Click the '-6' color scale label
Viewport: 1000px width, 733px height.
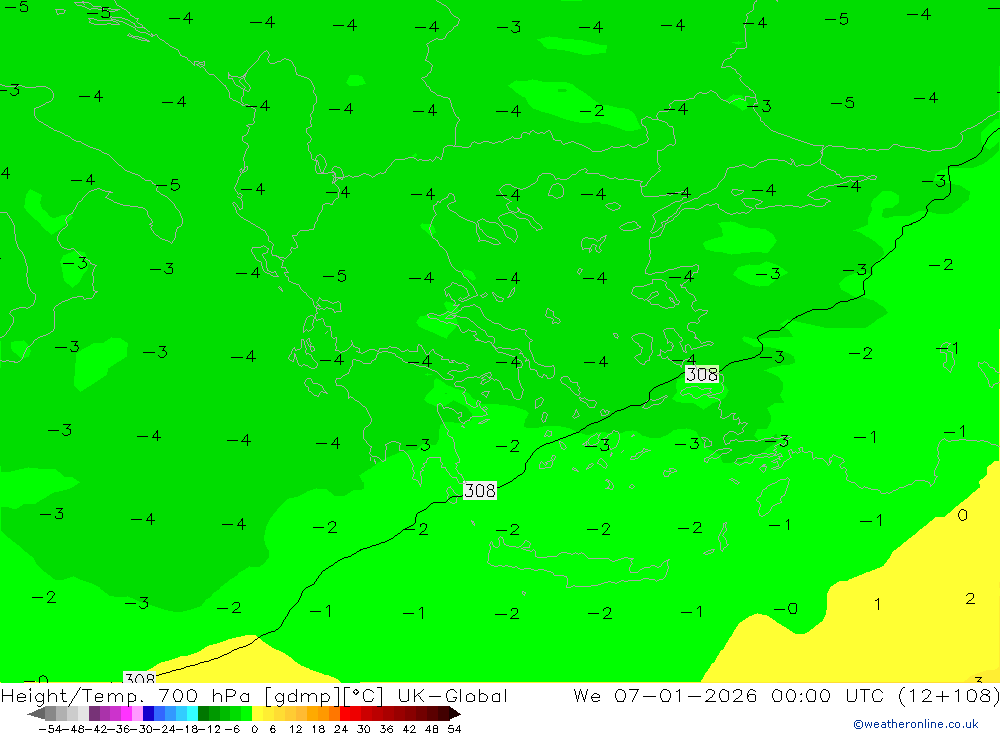pyautogui.click(x=232, y=729)
